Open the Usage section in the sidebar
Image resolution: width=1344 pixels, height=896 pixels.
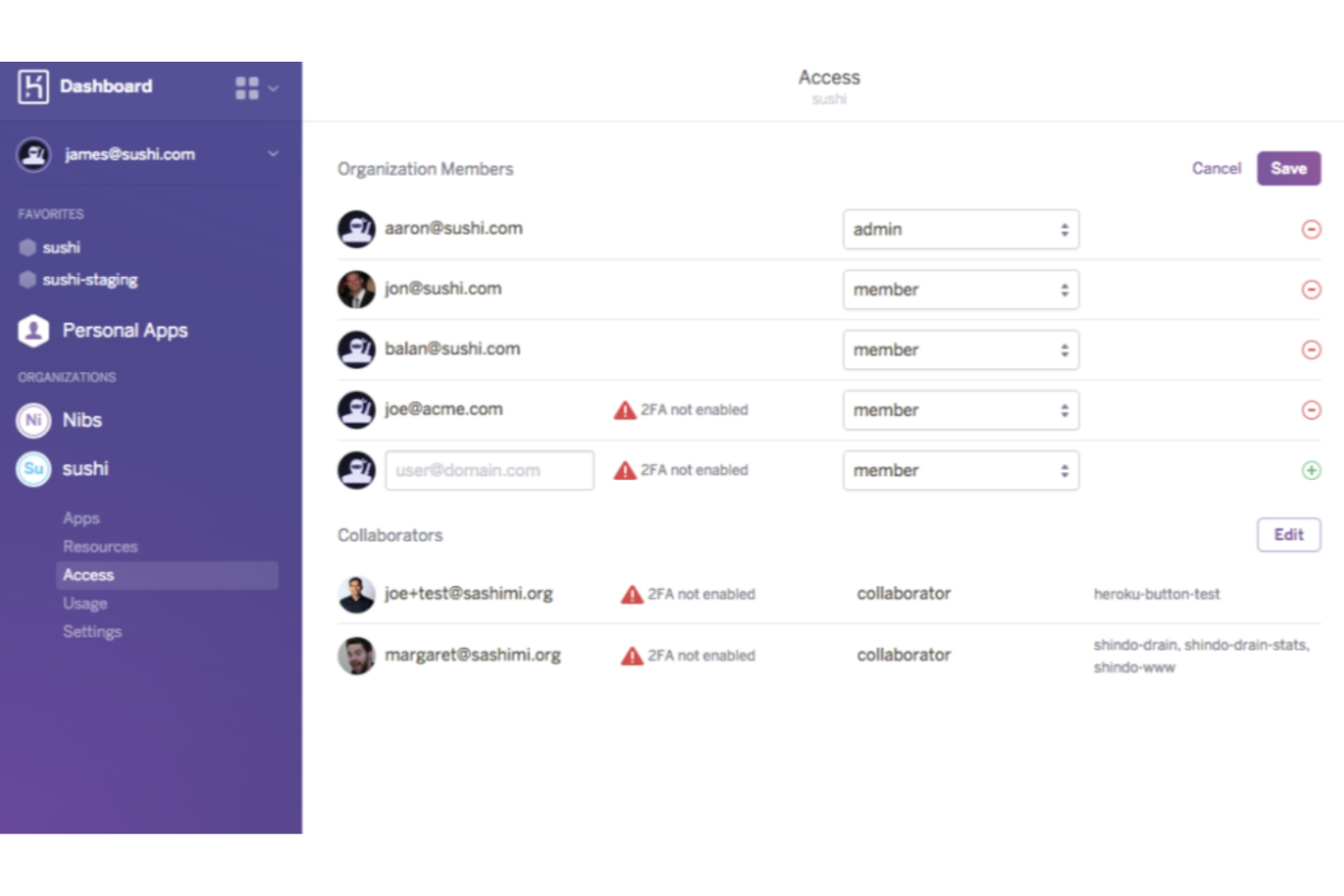(84, 603)
